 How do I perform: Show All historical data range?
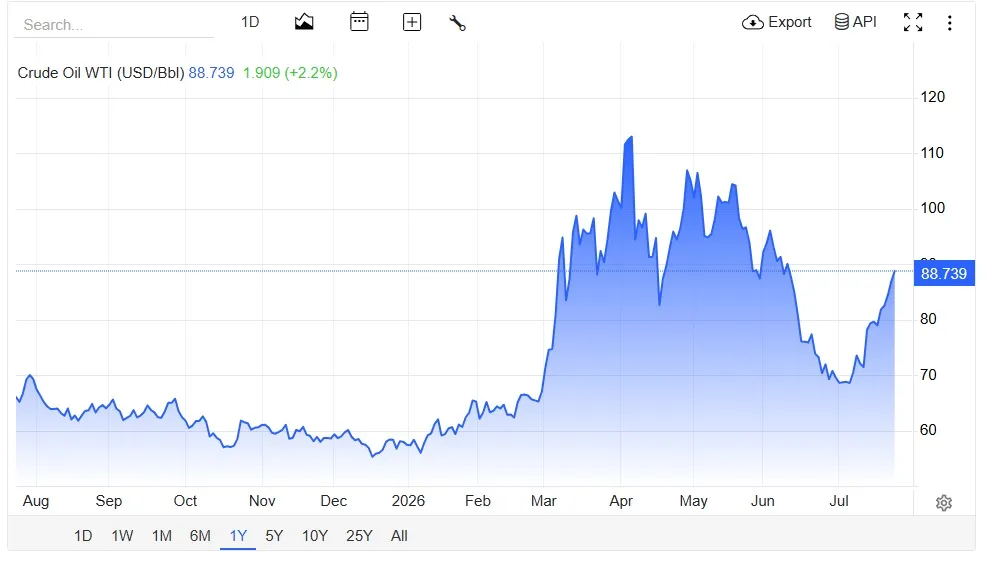(x=399, y=536)
